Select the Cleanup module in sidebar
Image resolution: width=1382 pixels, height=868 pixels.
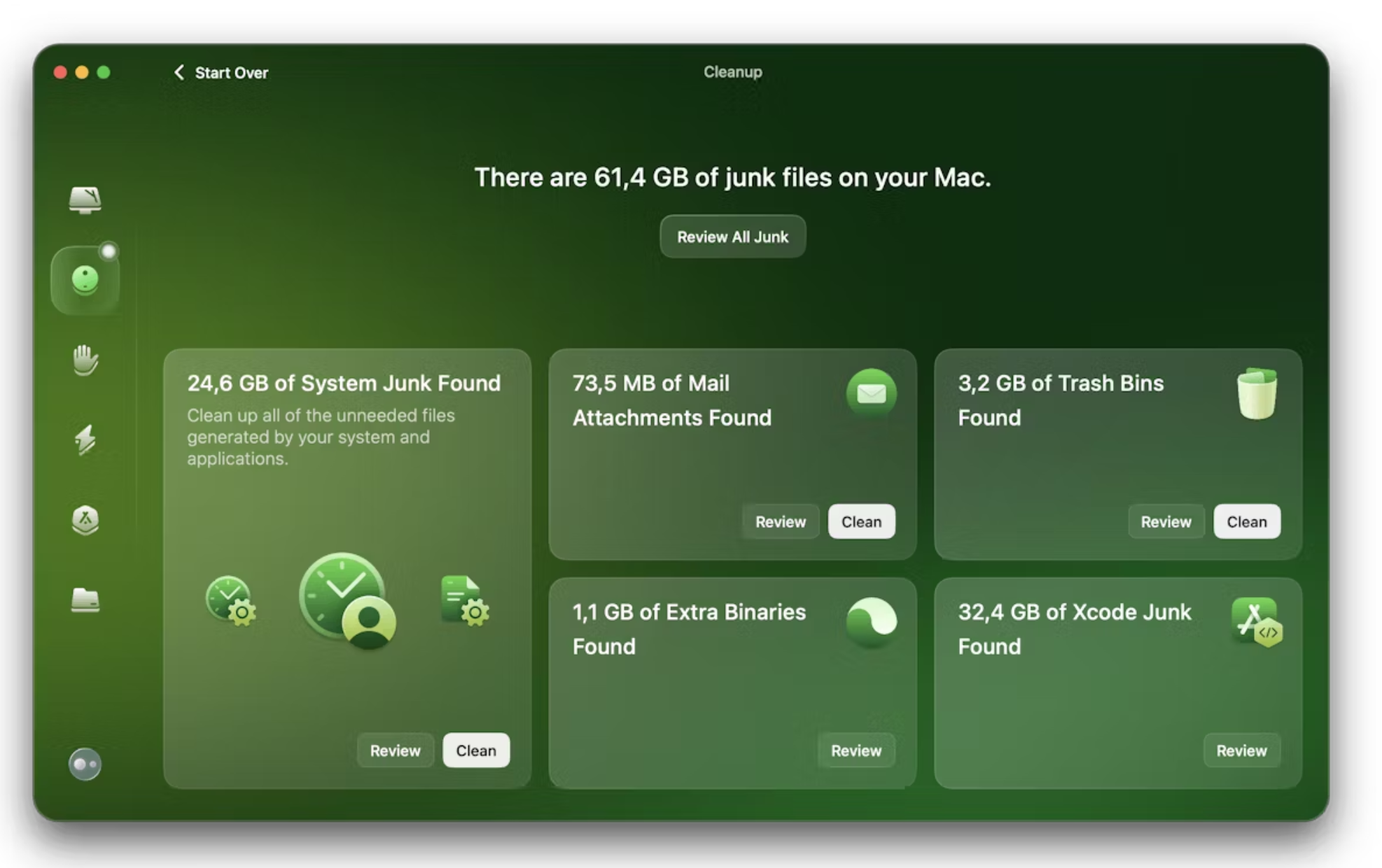85,280
